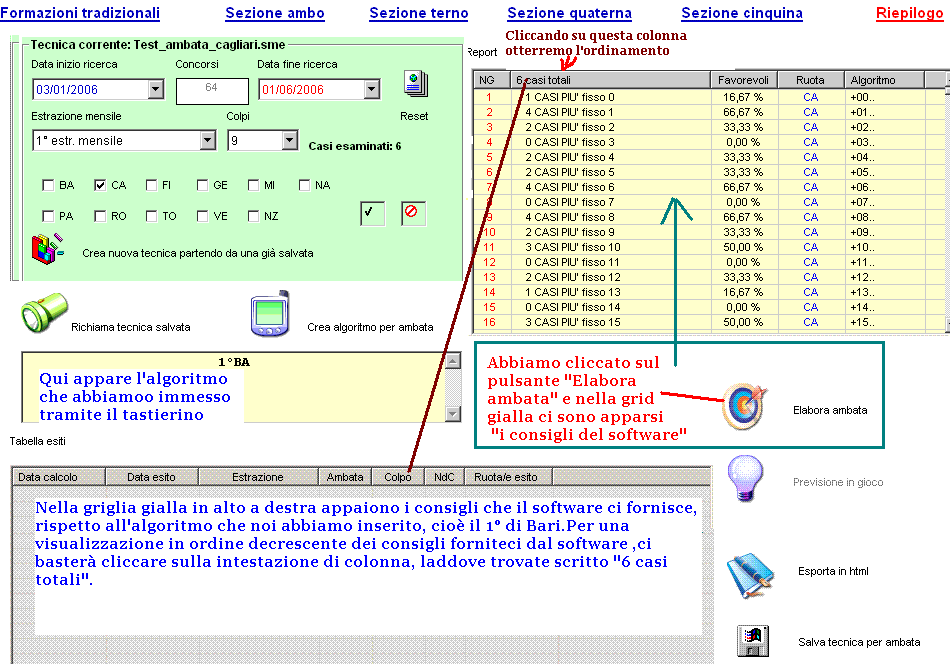Click the red prohibited cancel icon
The width and height of the screenshot is (950, 664).
[413, 213]
